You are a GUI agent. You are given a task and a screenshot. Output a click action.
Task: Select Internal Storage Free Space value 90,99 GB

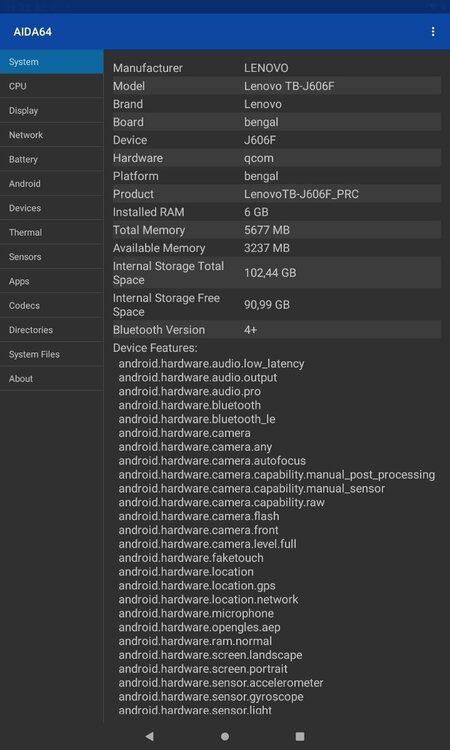[x=267, y=305]
